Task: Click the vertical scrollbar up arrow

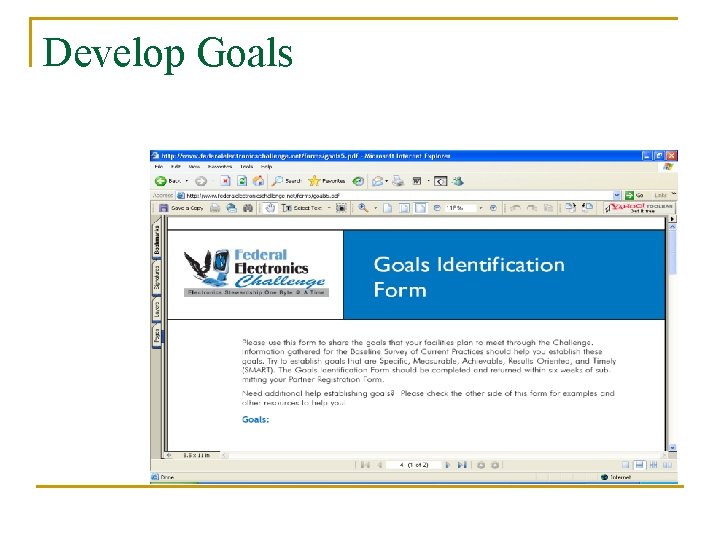Action: point(672,227)
